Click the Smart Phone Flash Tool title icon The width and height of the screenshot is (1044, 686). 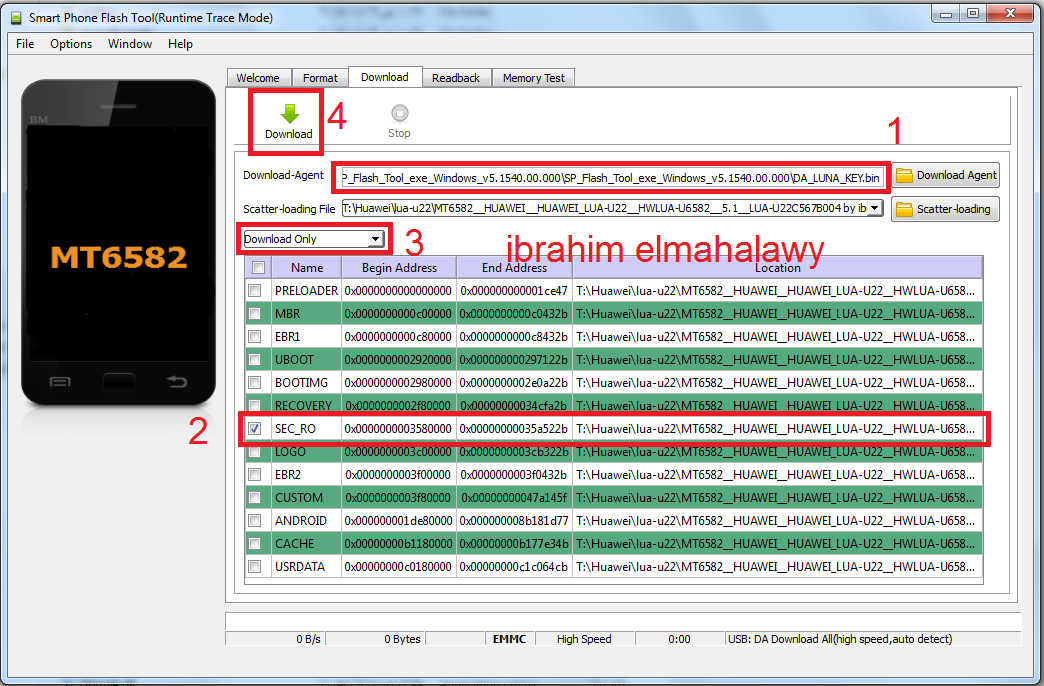pos(16,18)
